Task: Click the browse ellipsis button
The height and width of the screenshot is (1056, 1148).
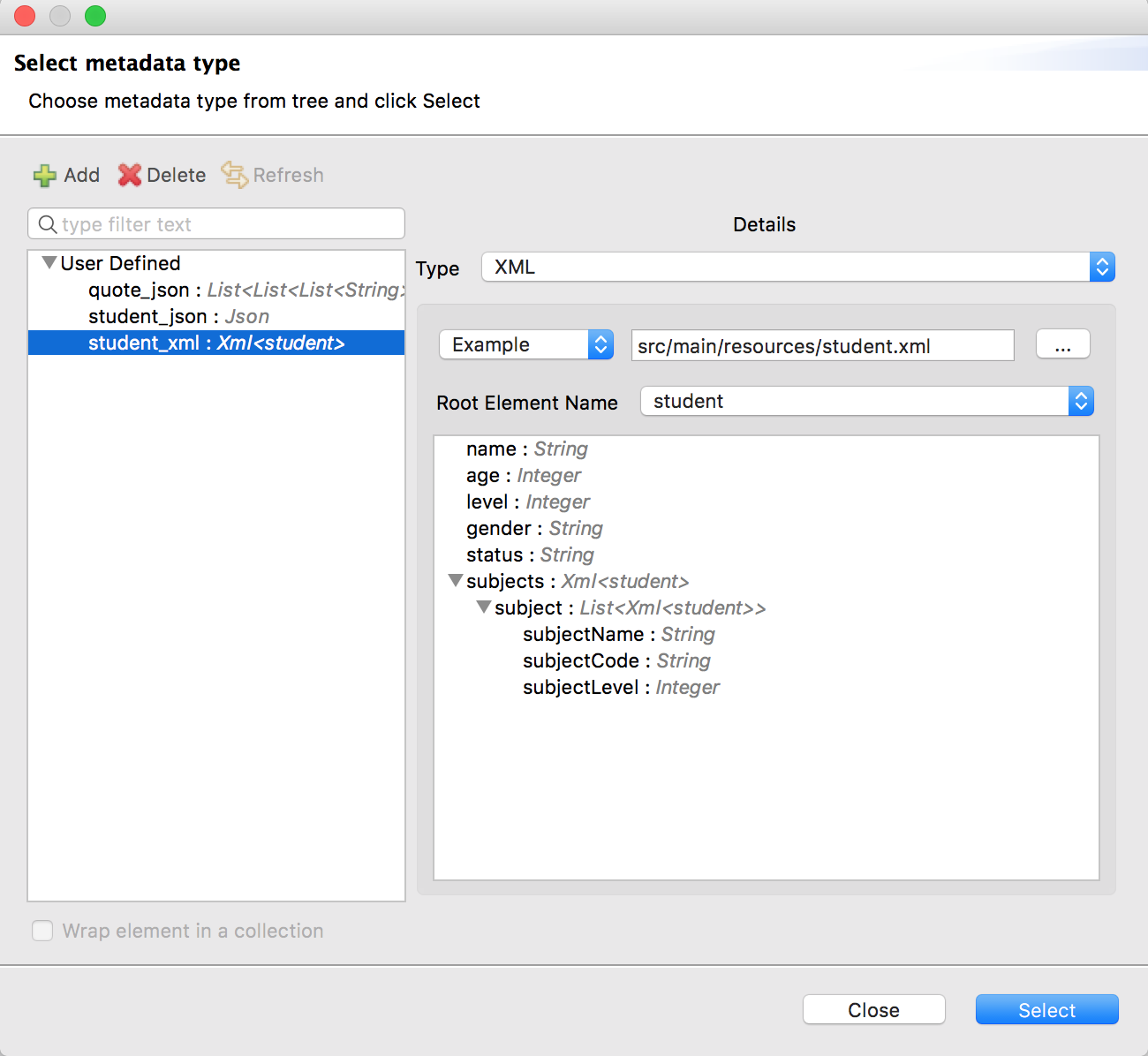Action: point(1062,344)
